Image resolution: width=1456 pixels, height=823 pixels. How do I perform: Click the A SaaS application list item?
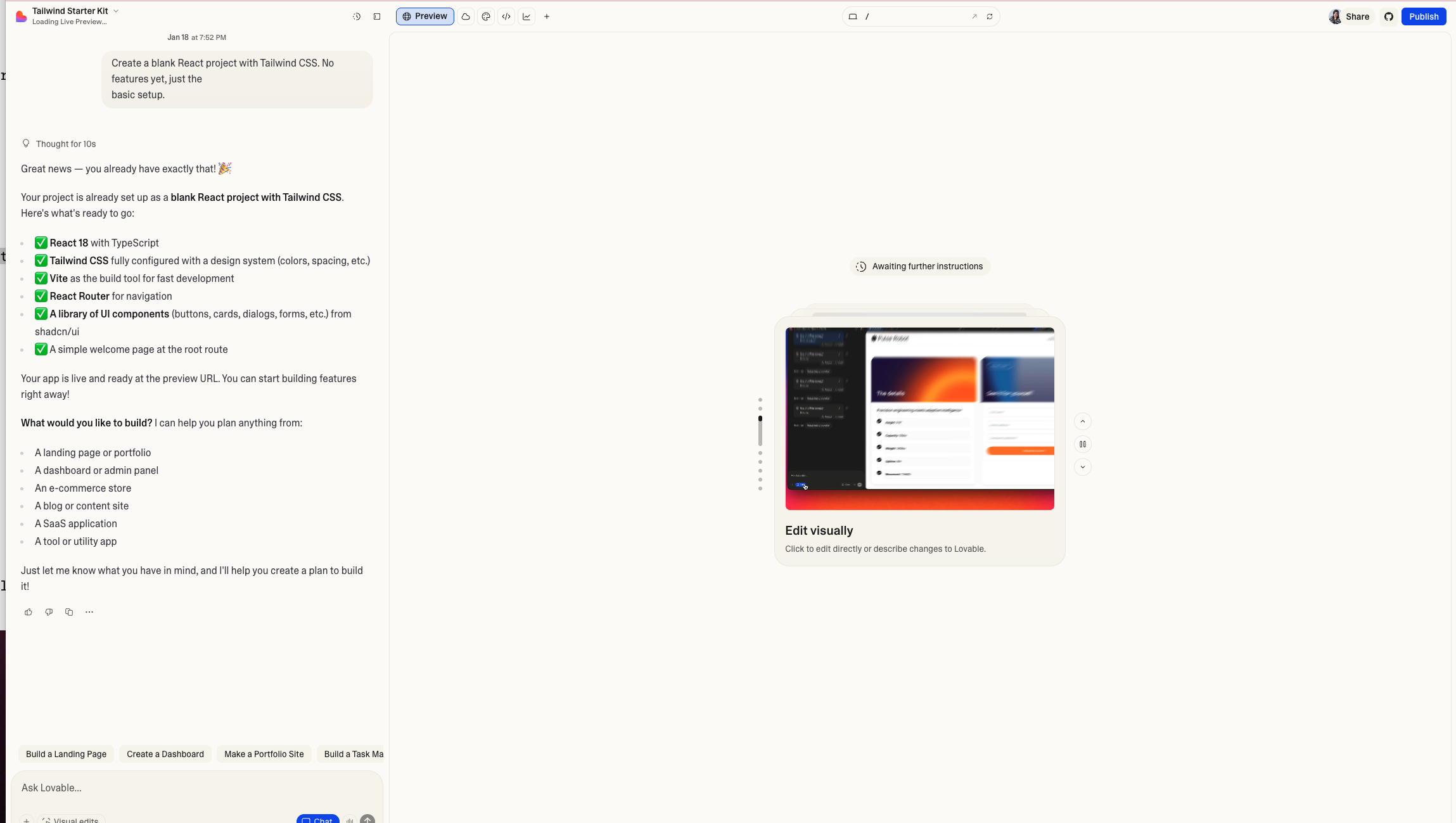pyautogui.click(x=76, y=524)
